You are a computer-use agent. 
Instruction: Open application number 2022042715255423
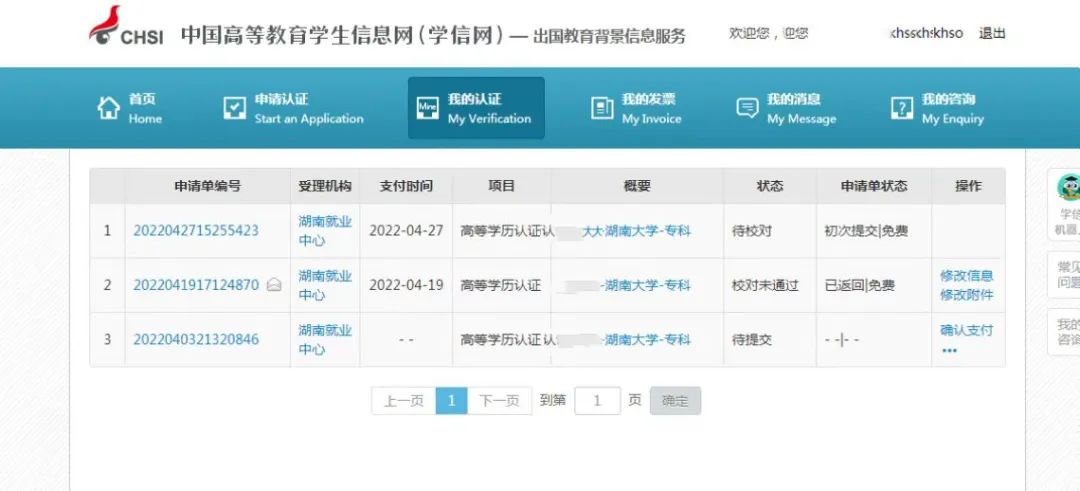tap(196, 230)
